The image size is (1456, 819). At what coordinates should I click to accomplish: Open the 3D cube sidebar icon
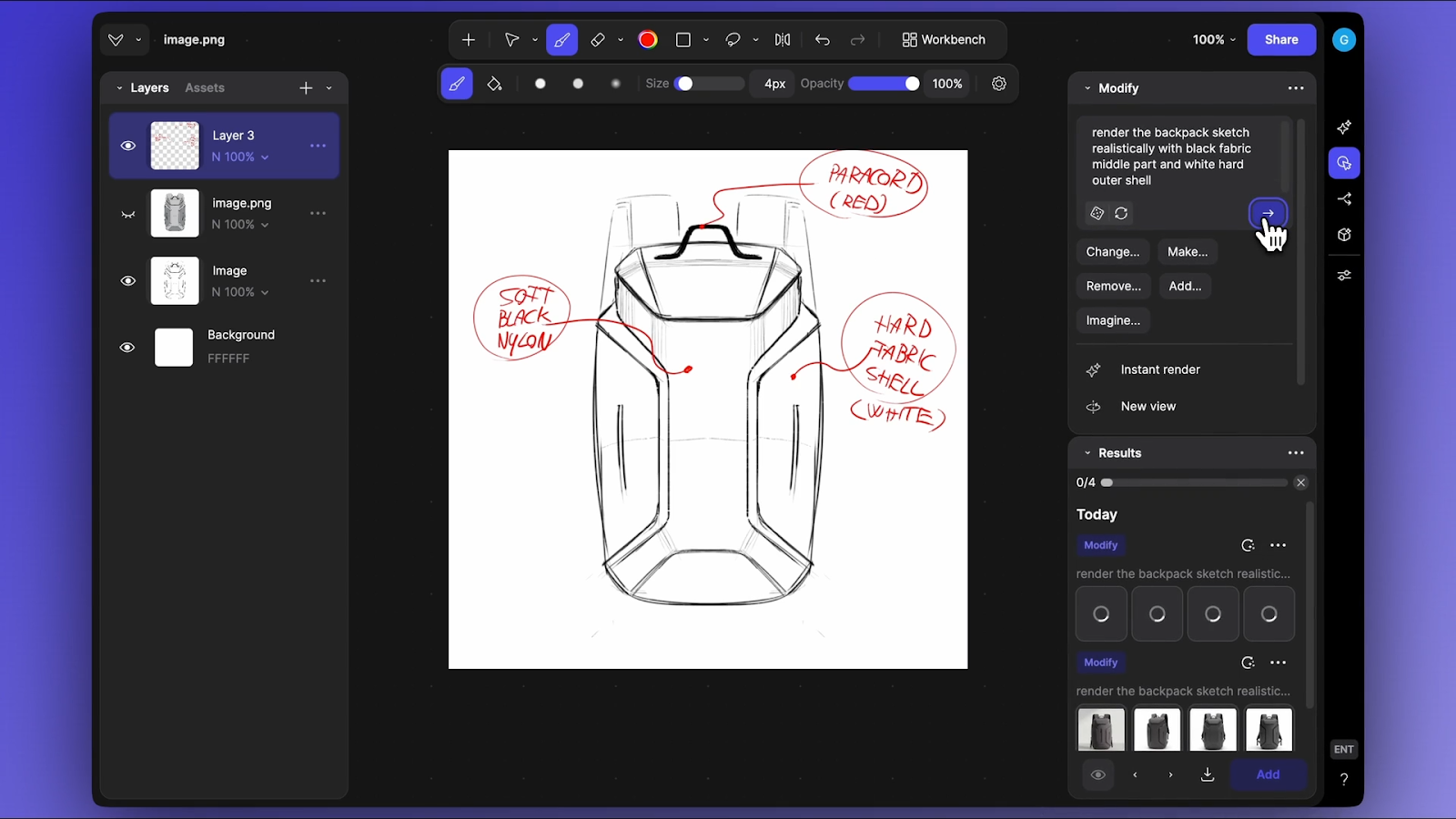1344,235
